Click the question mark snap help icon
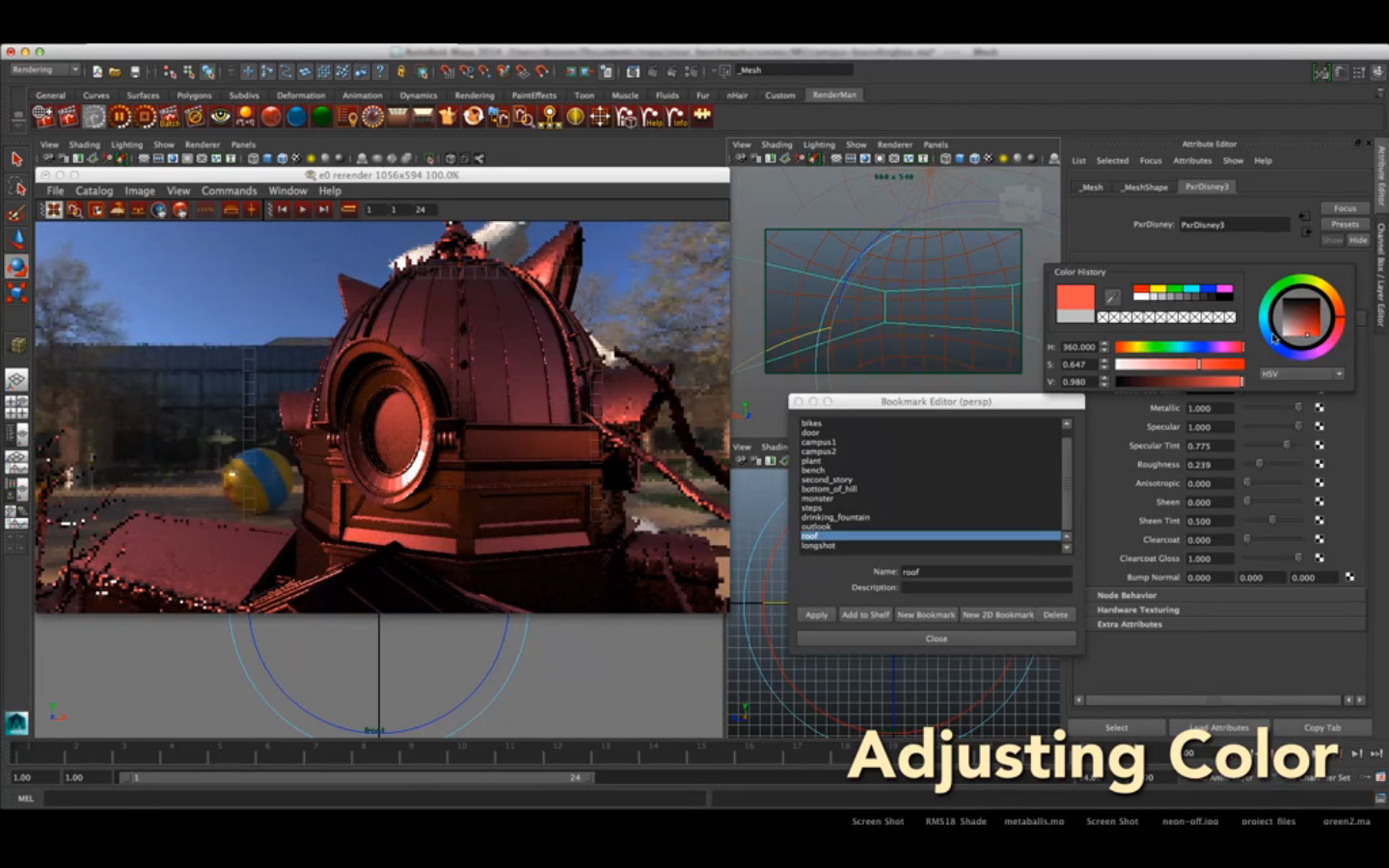Viewport: 1389px width, 868px height. click(380, 71)
